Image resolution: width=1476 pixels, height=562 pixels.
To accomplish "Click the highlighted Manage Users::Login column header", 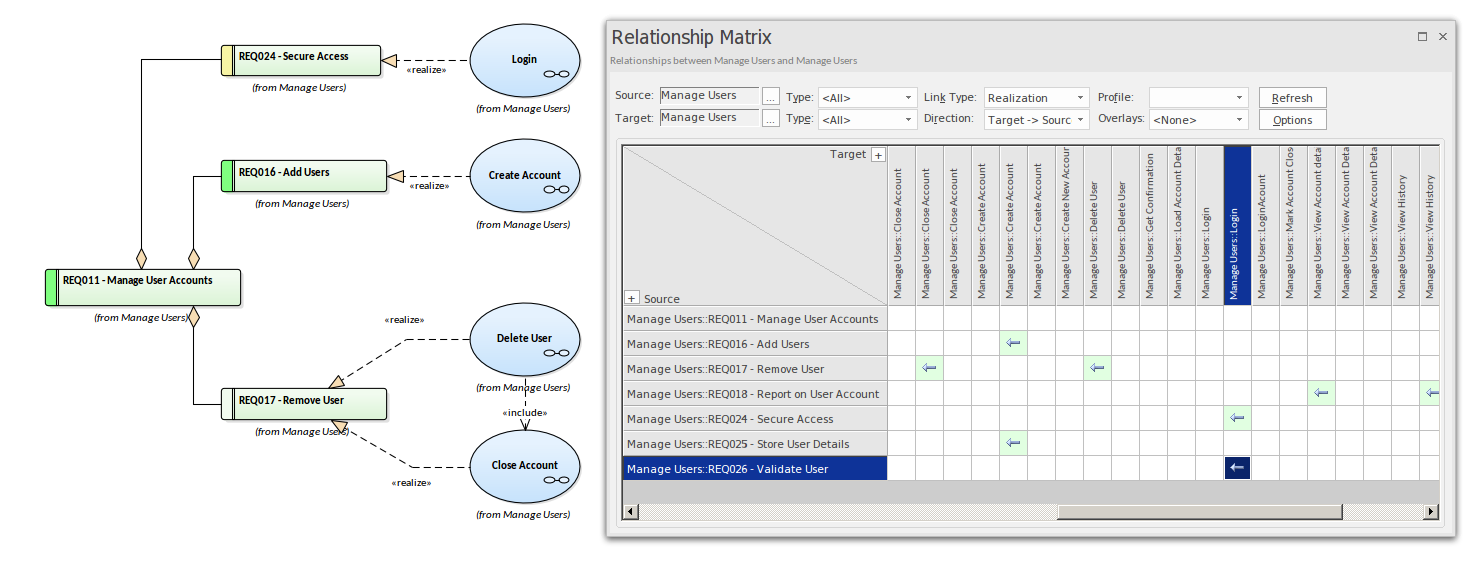I will (1237, 225).
